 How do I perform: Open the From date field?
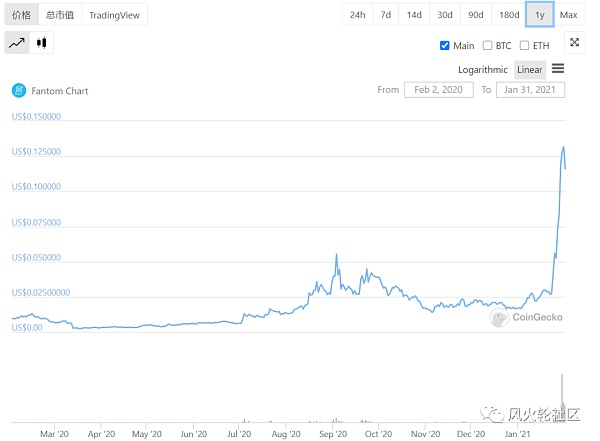[437, 90]
